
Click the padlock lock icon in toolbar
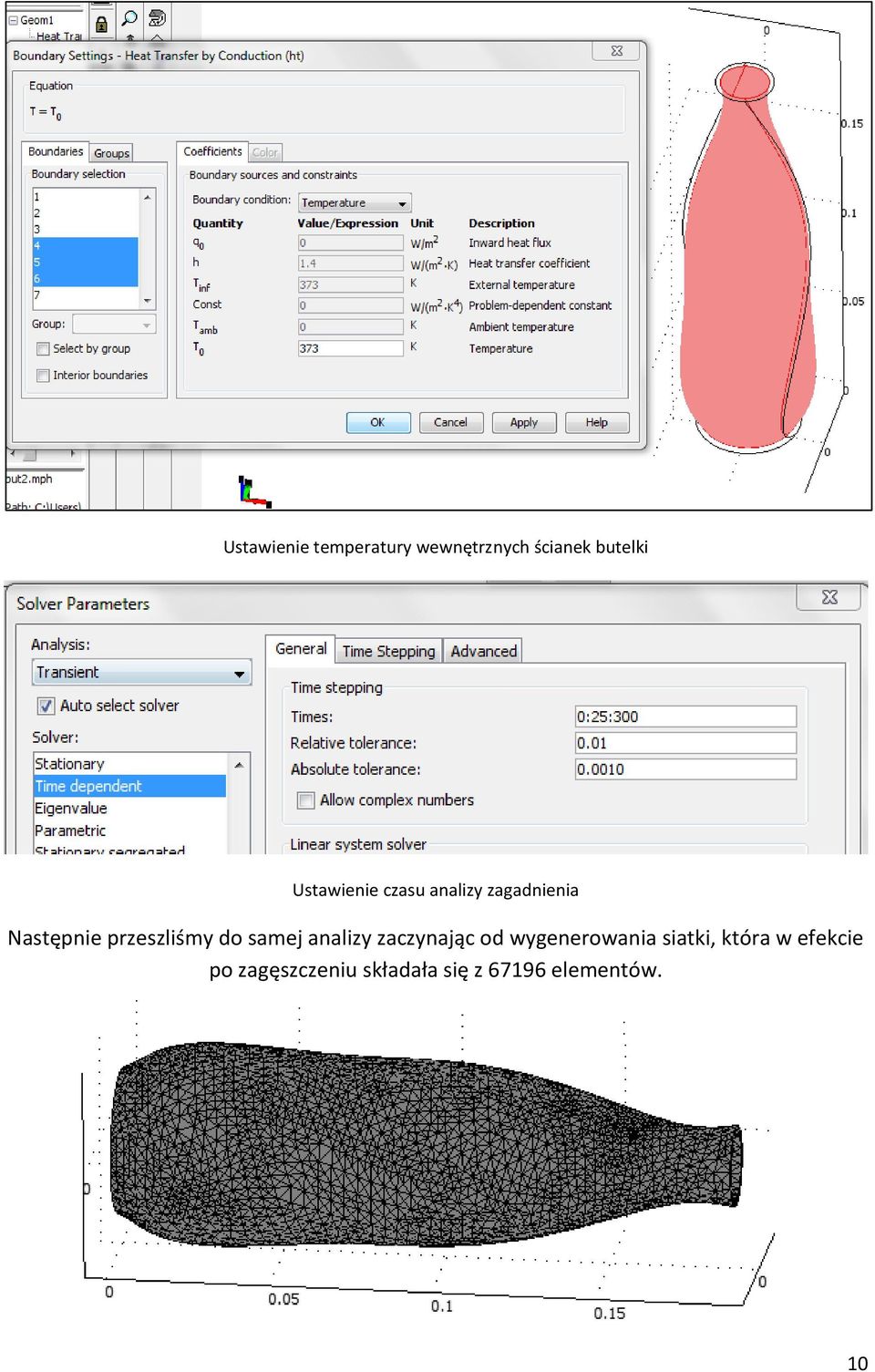(x=101, y=24)
